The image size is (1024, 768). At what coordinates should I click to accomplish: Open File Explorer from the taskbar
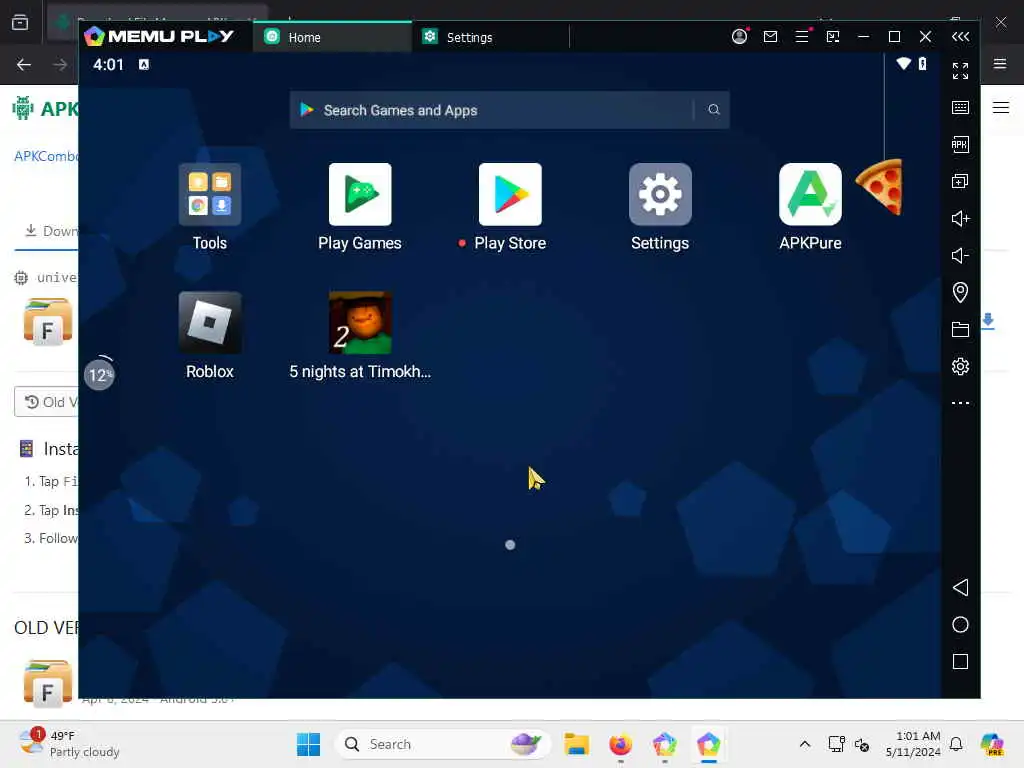(x=577, y=744)
